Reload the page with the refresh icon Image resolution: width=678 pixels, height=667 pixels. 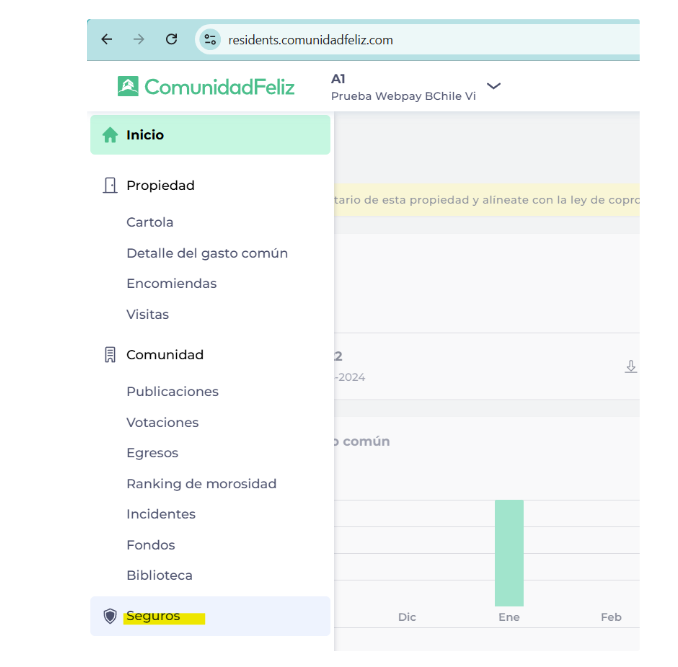coord(171,39)
